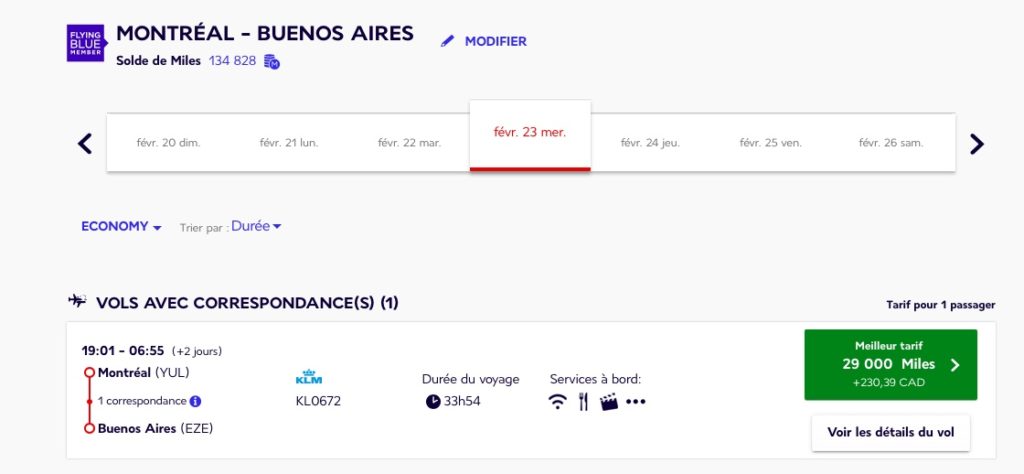This screenshot has width=1024, height=474.
Task: Click the miles balance coin icon
Action: point(272,62)
